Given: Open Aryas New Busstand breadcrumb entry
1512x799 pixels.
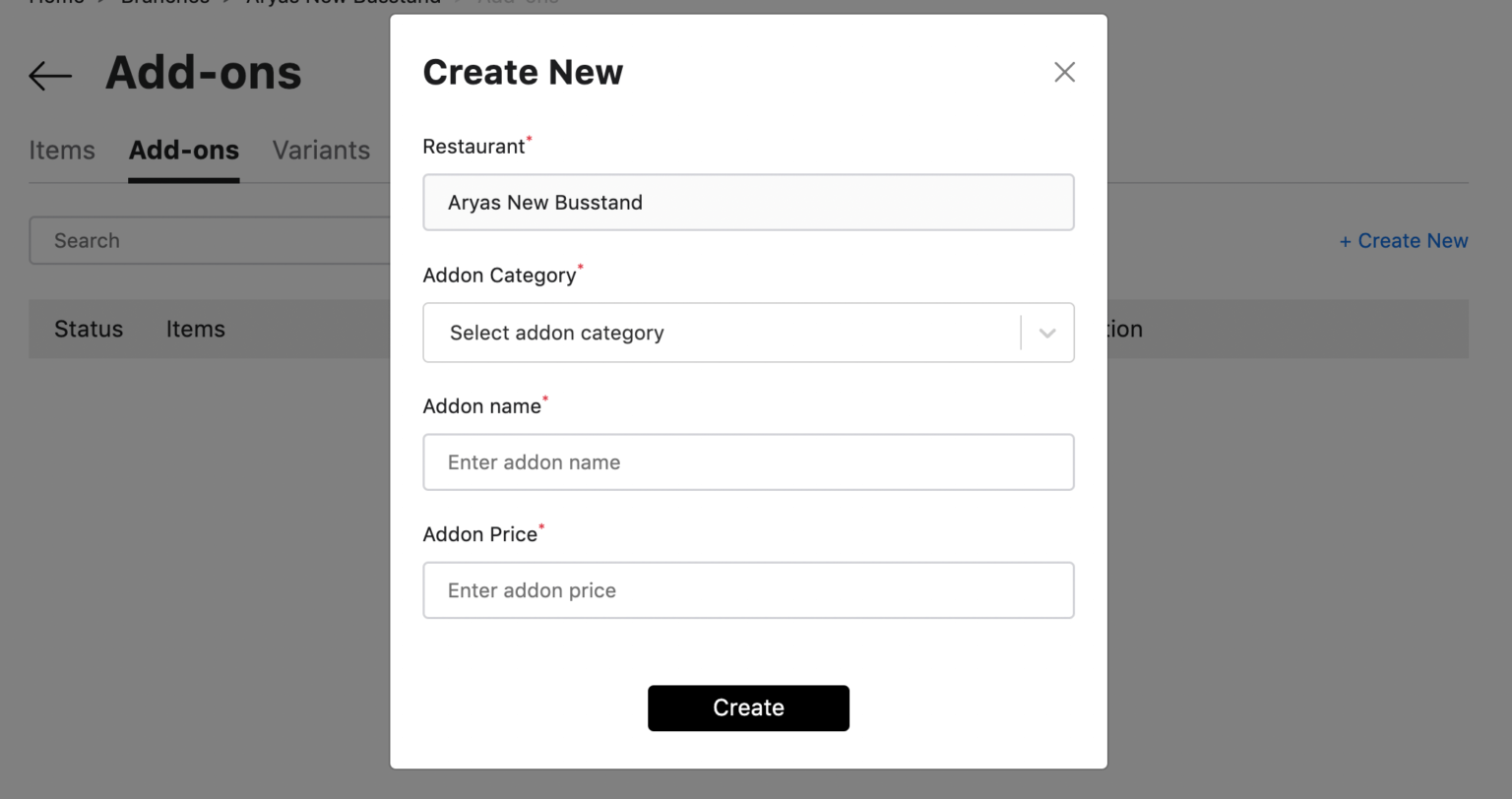Looking at the screenshot, I should (342, 3).
